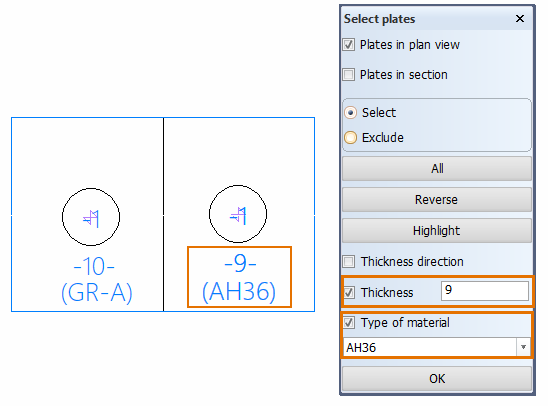Confirm with the OK button
Screen dimensions: 548x406
(x=437, y=379)
